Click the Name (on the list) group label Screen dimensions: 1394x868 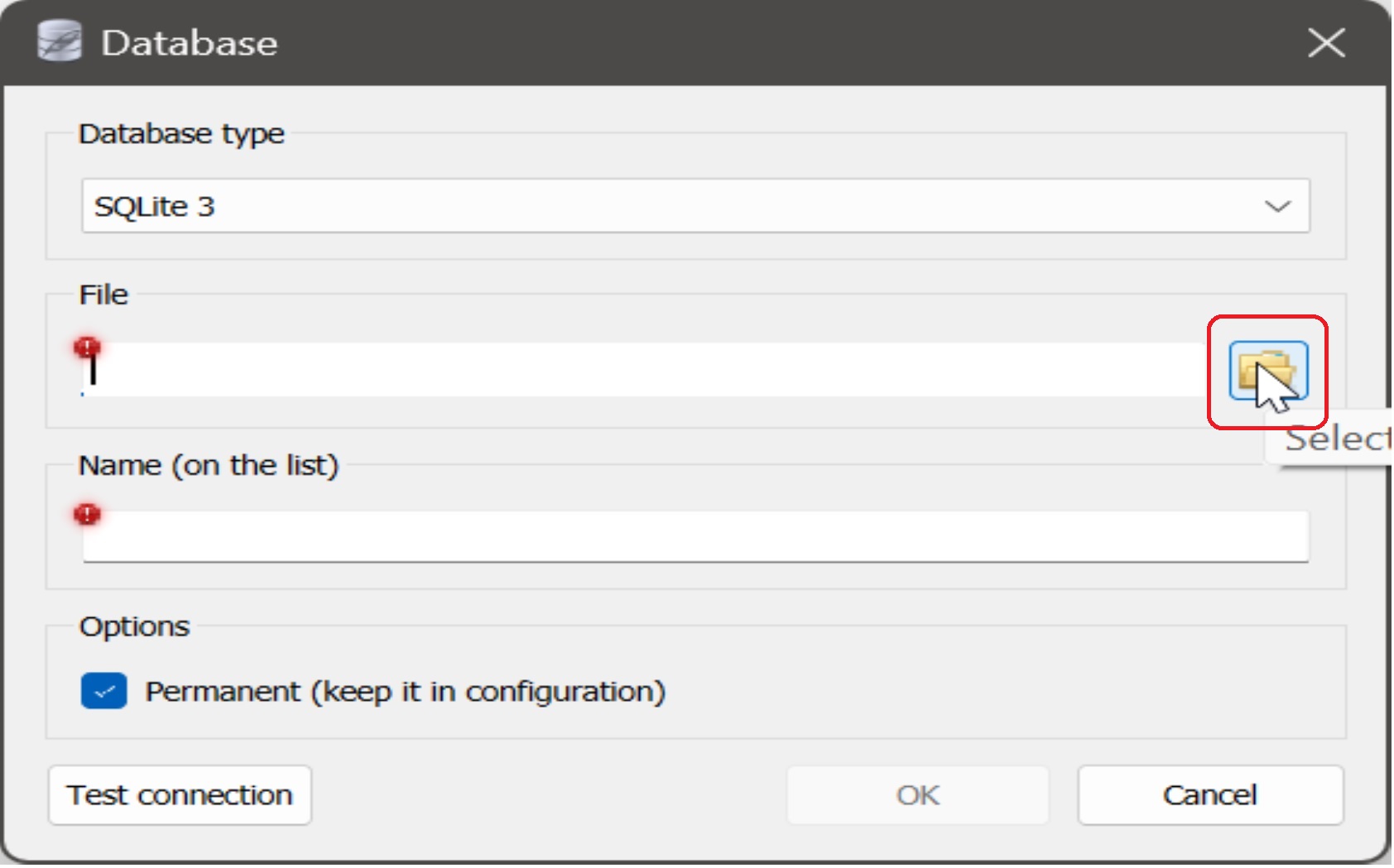[209, 466]
